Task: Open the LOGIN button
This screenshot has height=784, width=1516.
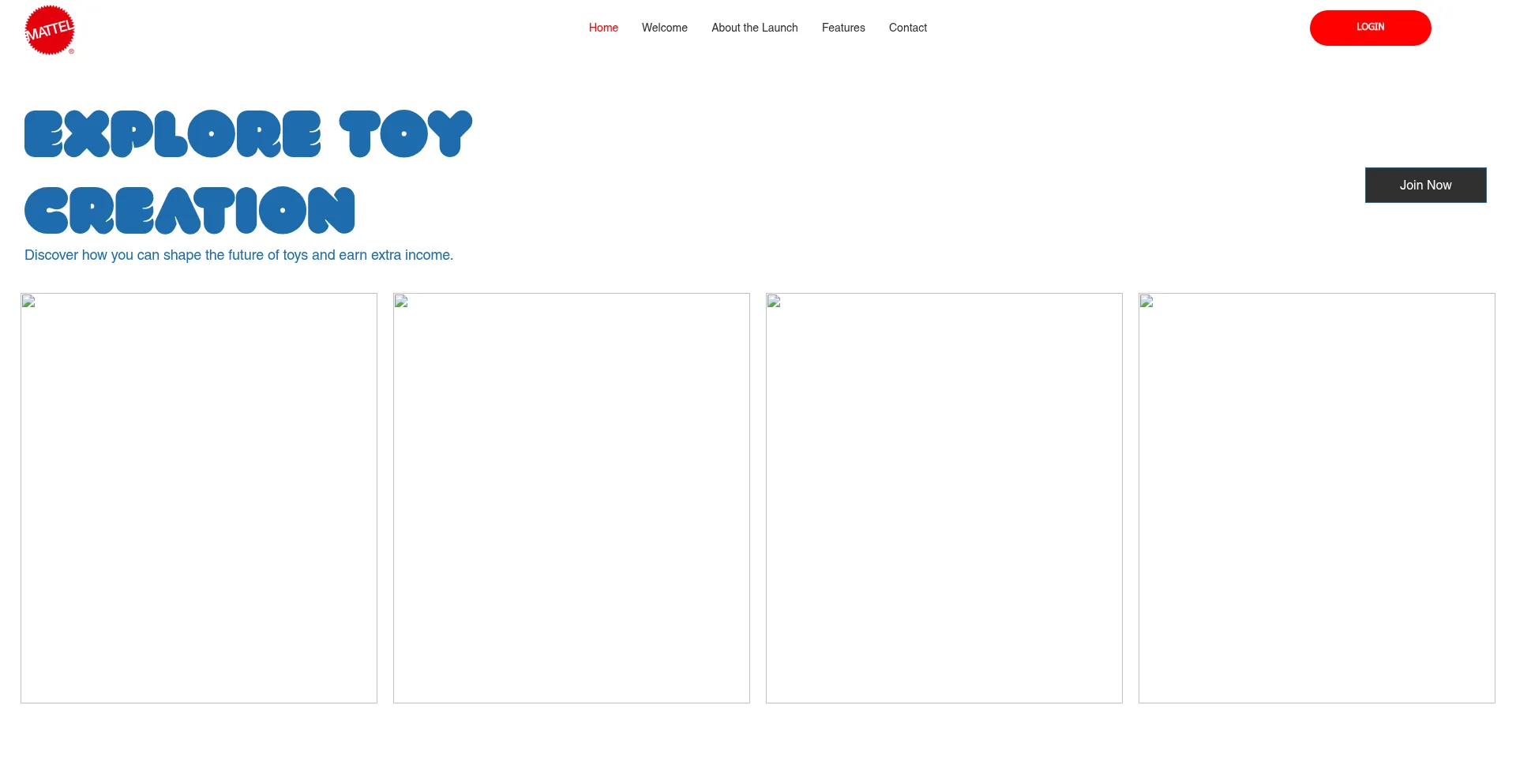Action: [x=1370, y=28]
